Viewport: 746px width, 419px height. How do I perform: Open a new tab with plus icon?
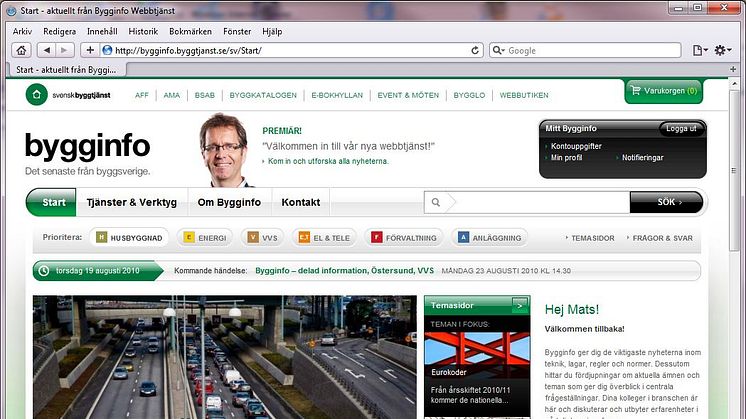pos(733,69)
